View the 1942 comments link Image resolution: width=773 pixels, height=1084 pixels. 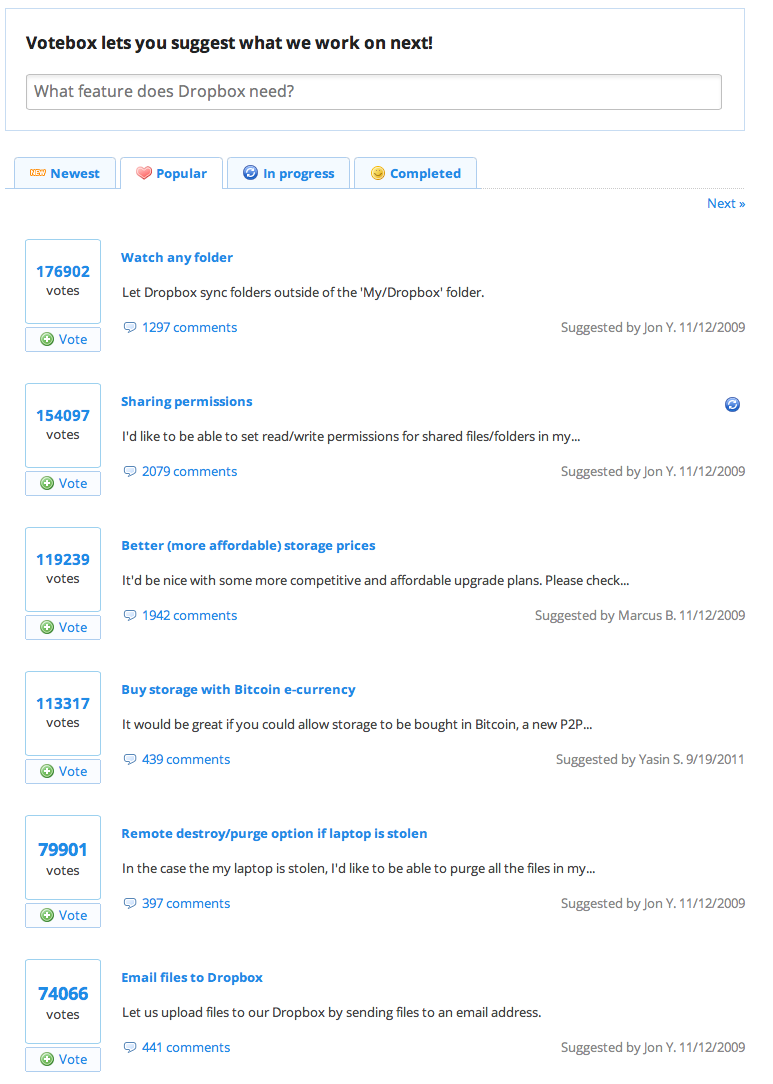point(189,615)
